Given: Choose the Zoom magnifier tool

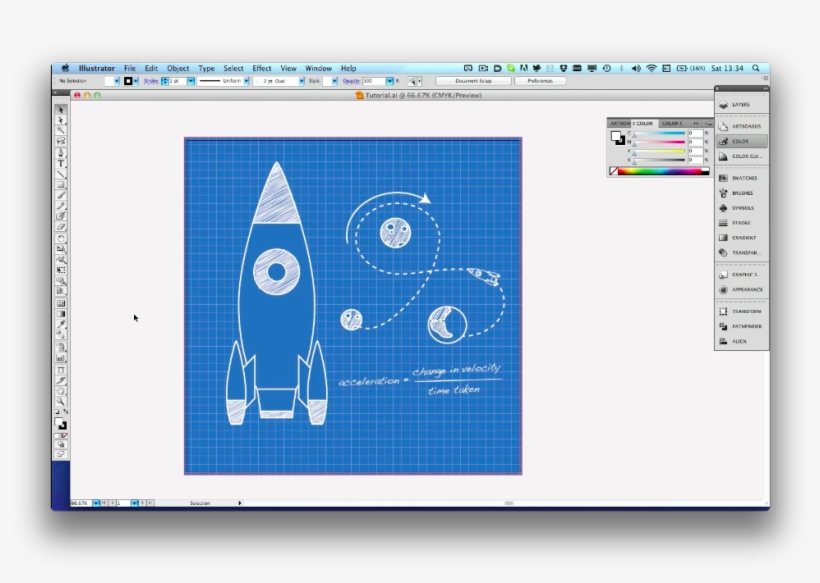Looking at the screenshot, I should click(x=61, y=400).
